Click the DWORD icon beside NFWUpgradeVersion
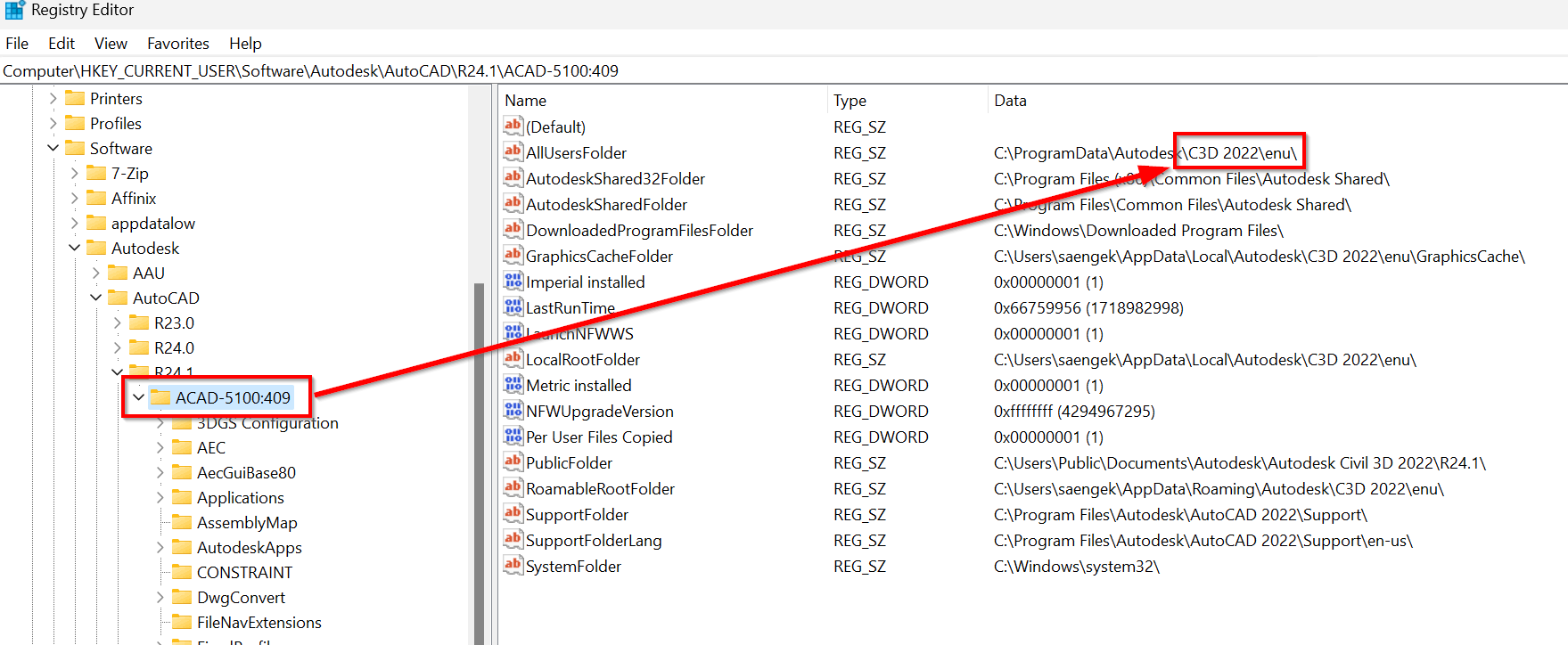 [x=513, y=410]
